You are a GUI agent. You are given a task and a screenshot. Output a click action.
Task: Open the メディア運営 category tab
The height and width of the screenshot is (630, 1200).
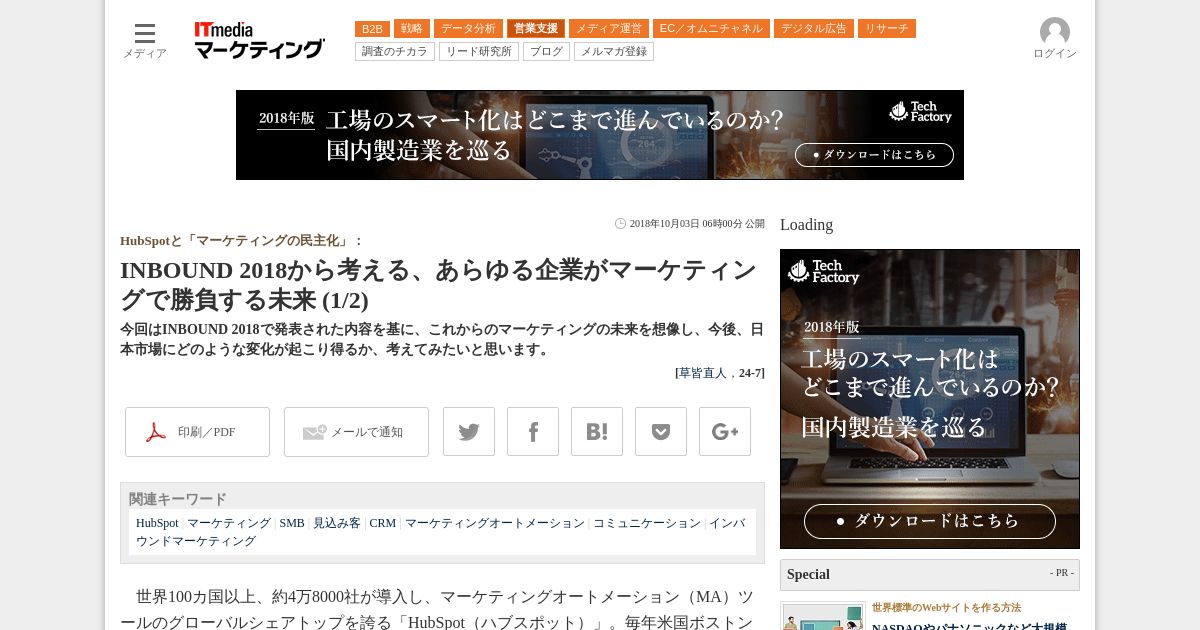609,29
